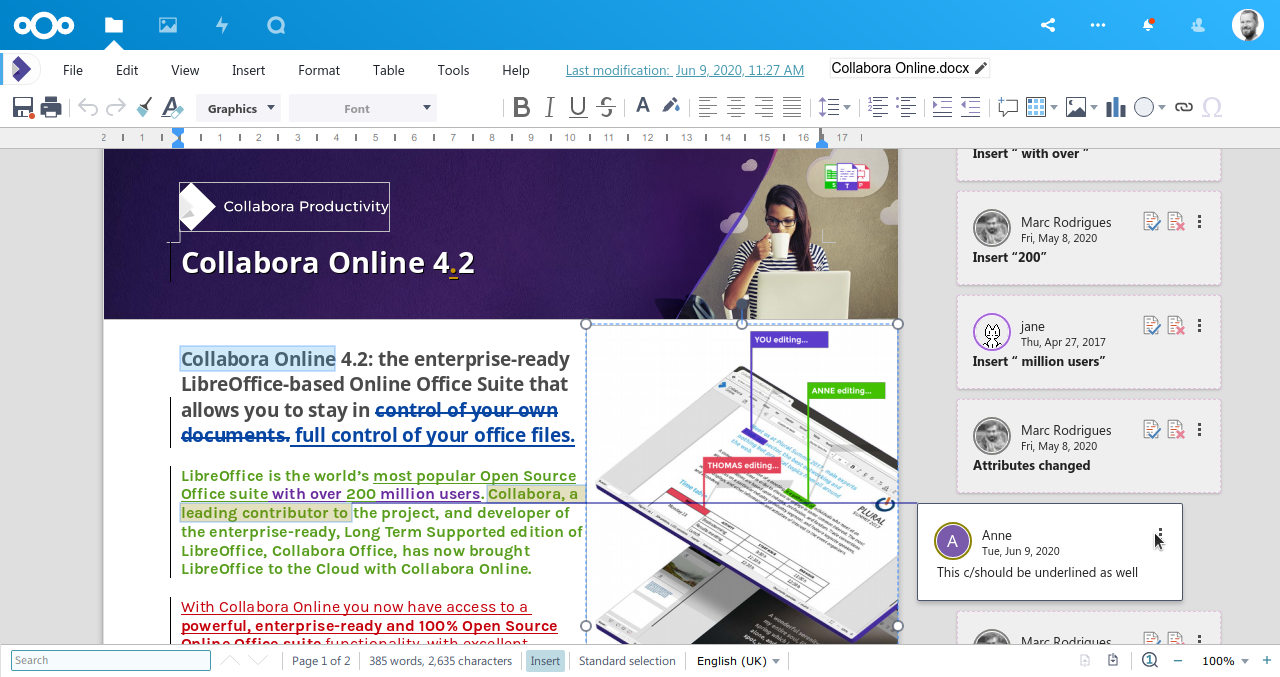Open the File menu

pyautogui.click(x=73, y=70)
